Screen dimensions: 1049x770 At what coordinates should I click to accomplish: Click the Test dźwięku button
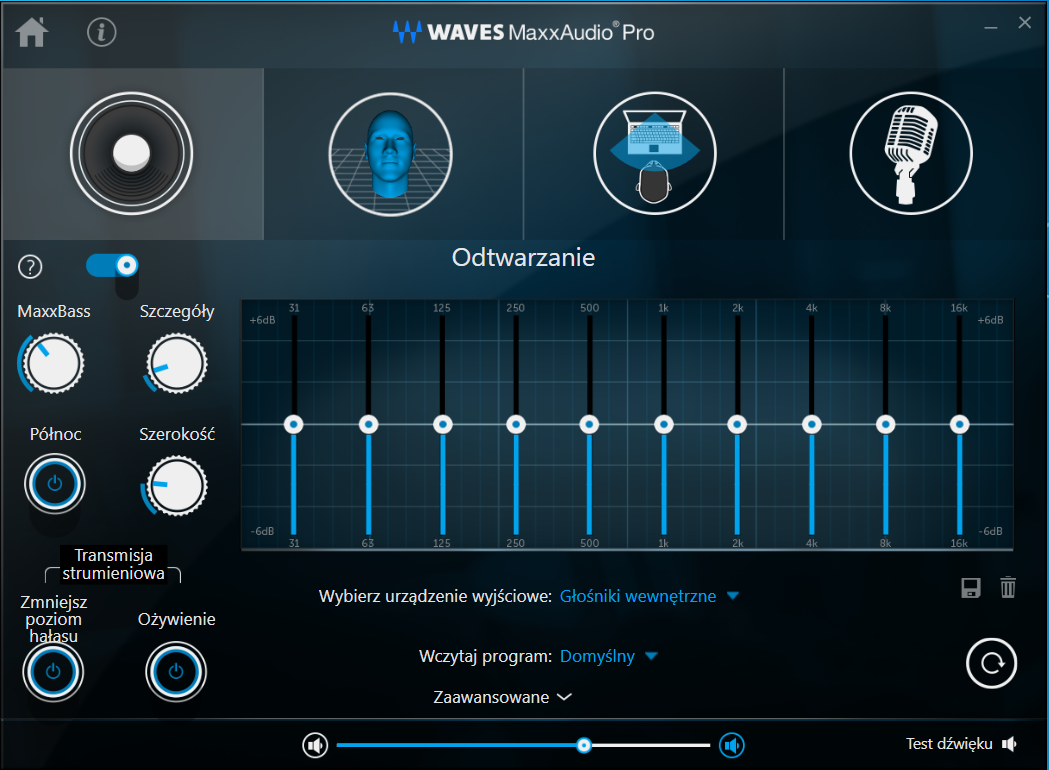click(961, 744)
